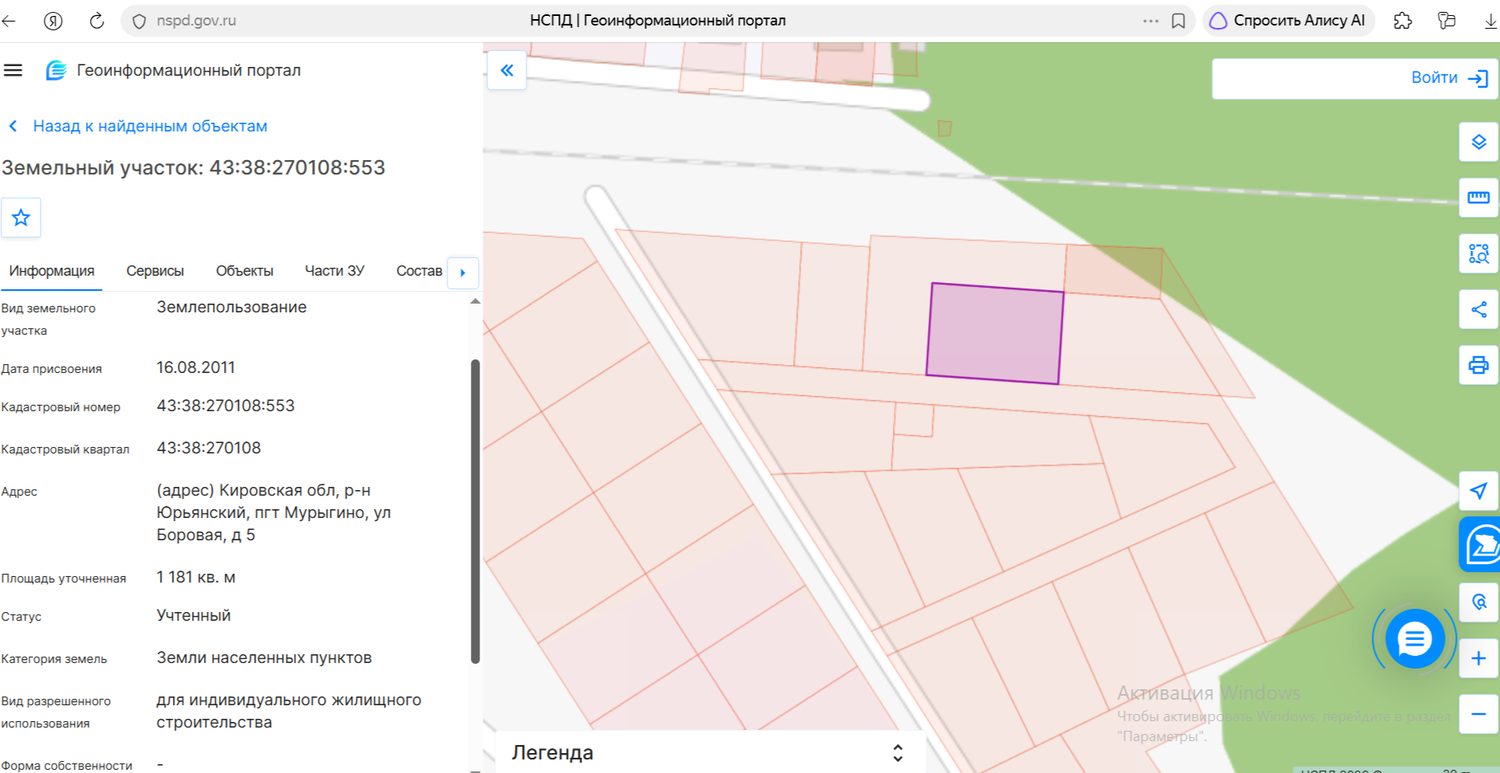Click the info panel vertical scrollbar
The width and height of the screenshot is (1500, 773).
pos(475,510)
